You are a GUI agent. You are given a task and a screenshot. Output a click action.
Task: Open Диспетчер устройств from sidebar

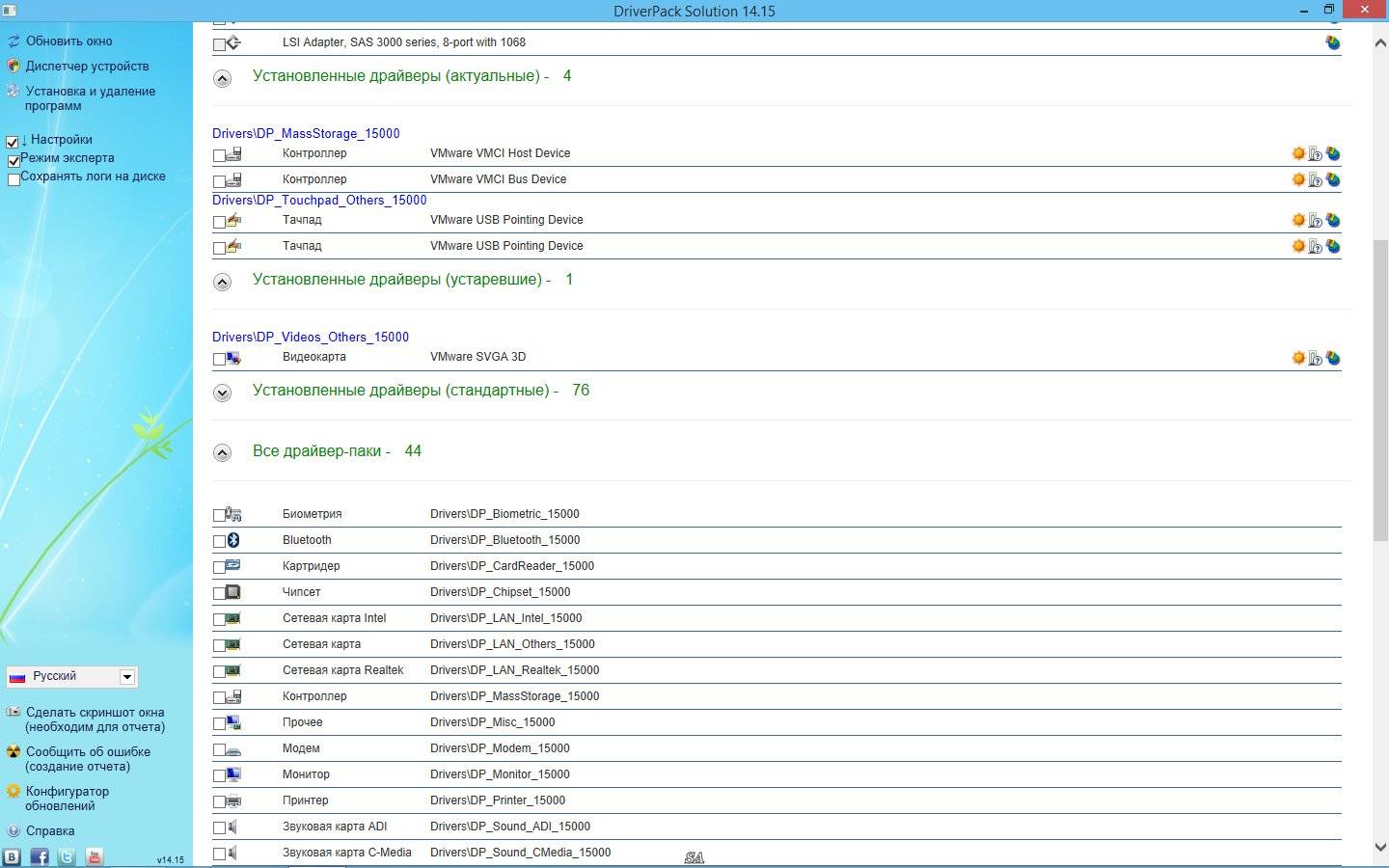coord(87,67)
